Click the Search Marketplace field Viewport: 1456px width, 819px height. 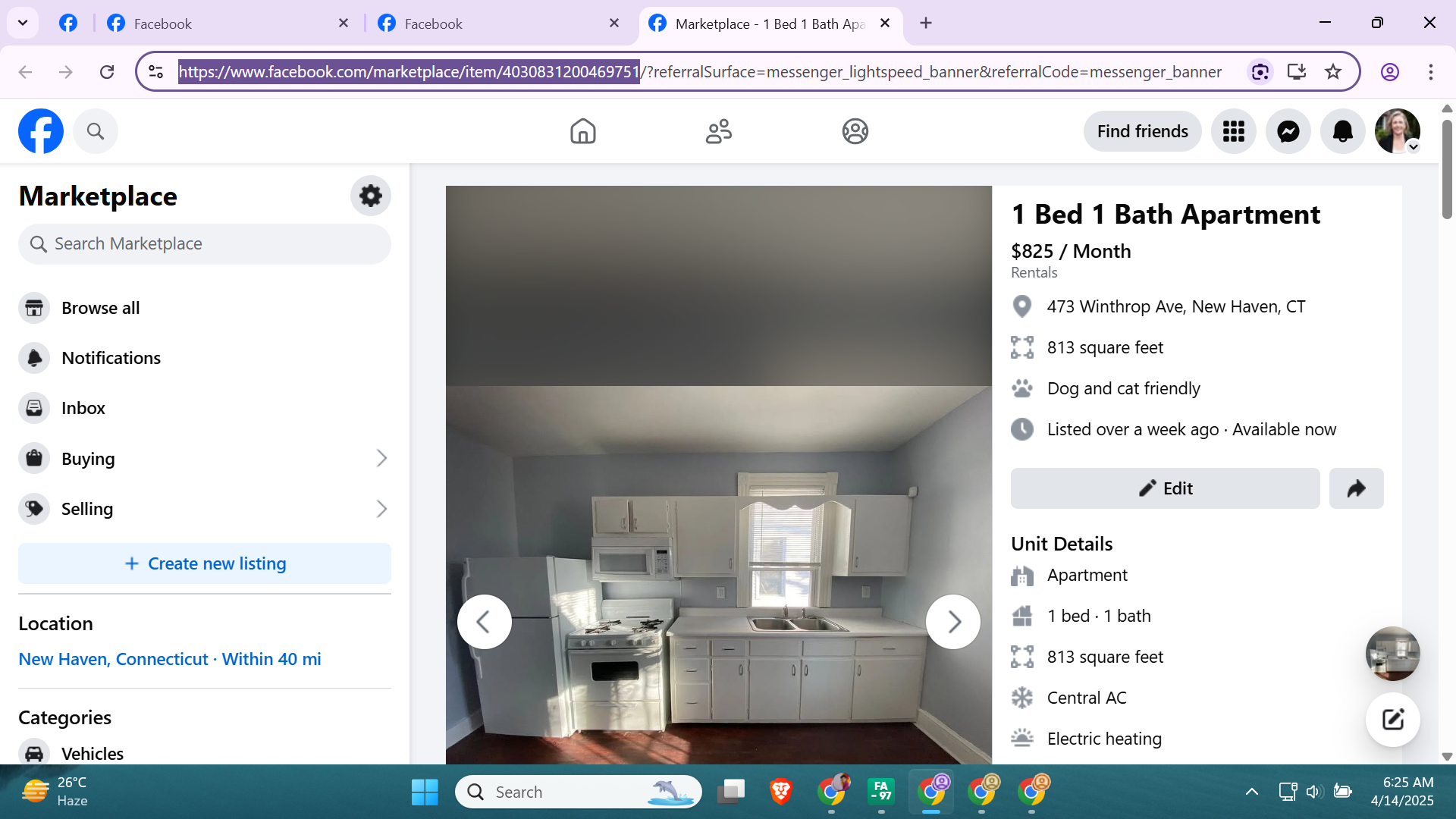205,244
